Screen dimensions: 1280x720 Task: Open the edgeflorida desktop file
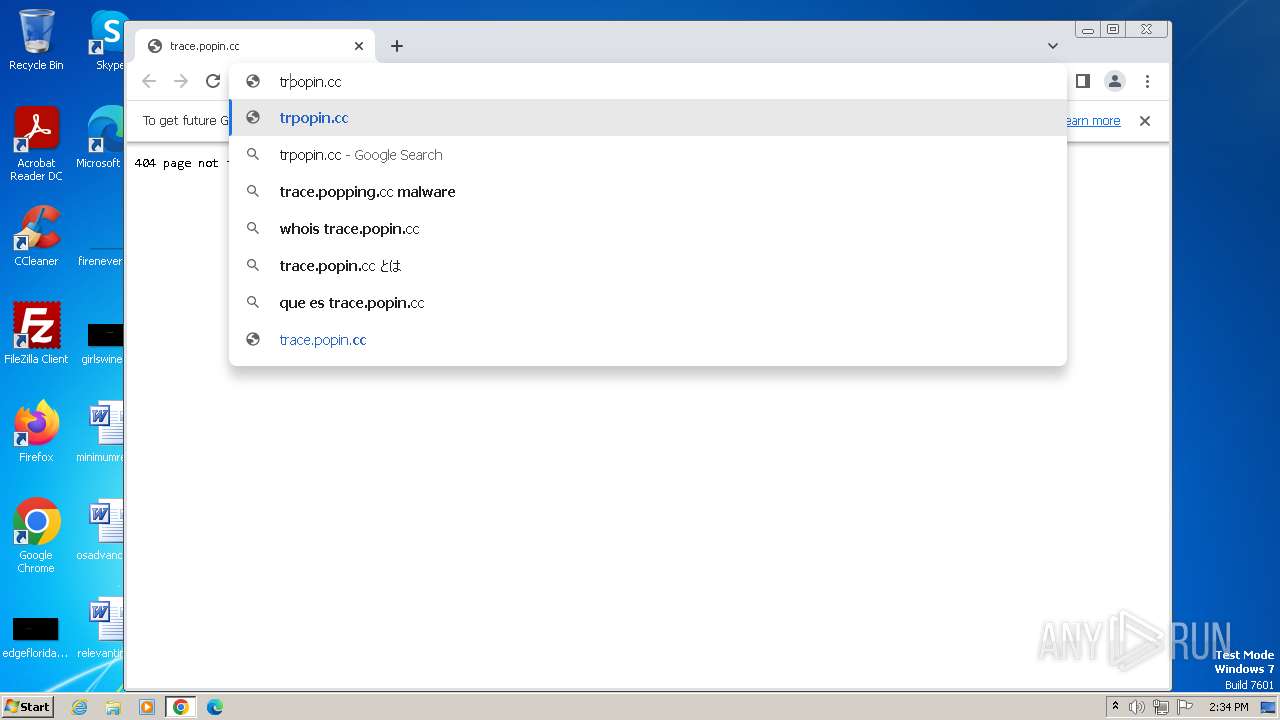(36, 635)
